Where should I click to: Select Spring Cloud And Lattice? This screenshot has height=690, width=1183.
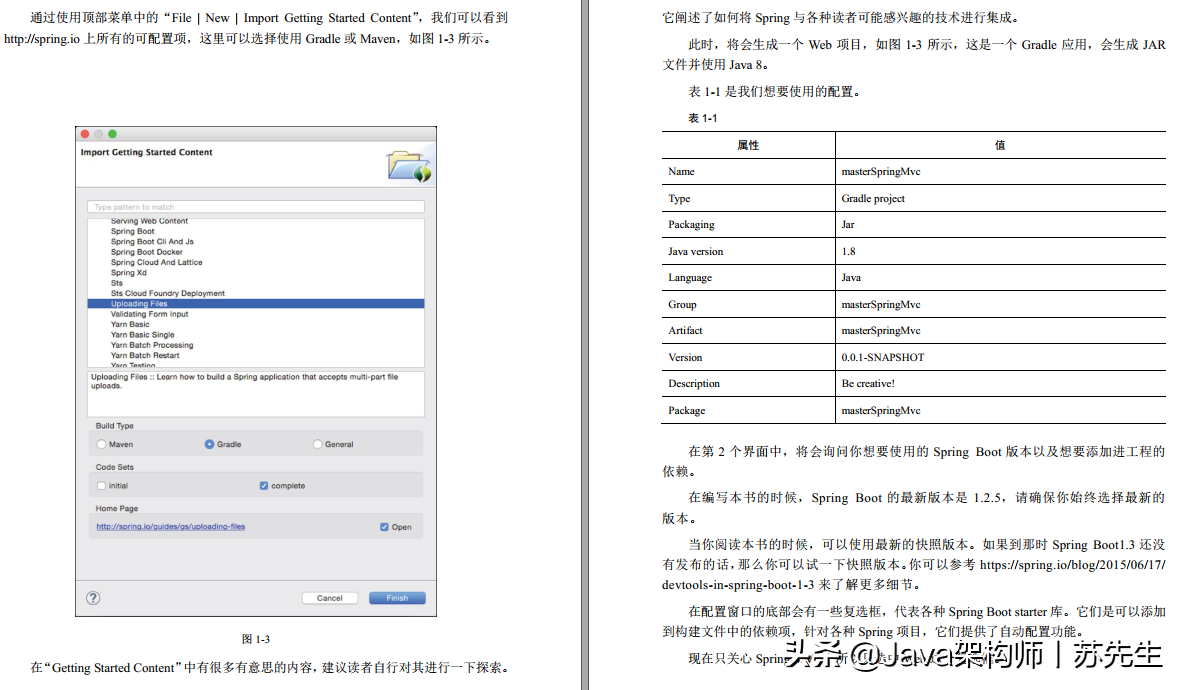pos(157,262)
